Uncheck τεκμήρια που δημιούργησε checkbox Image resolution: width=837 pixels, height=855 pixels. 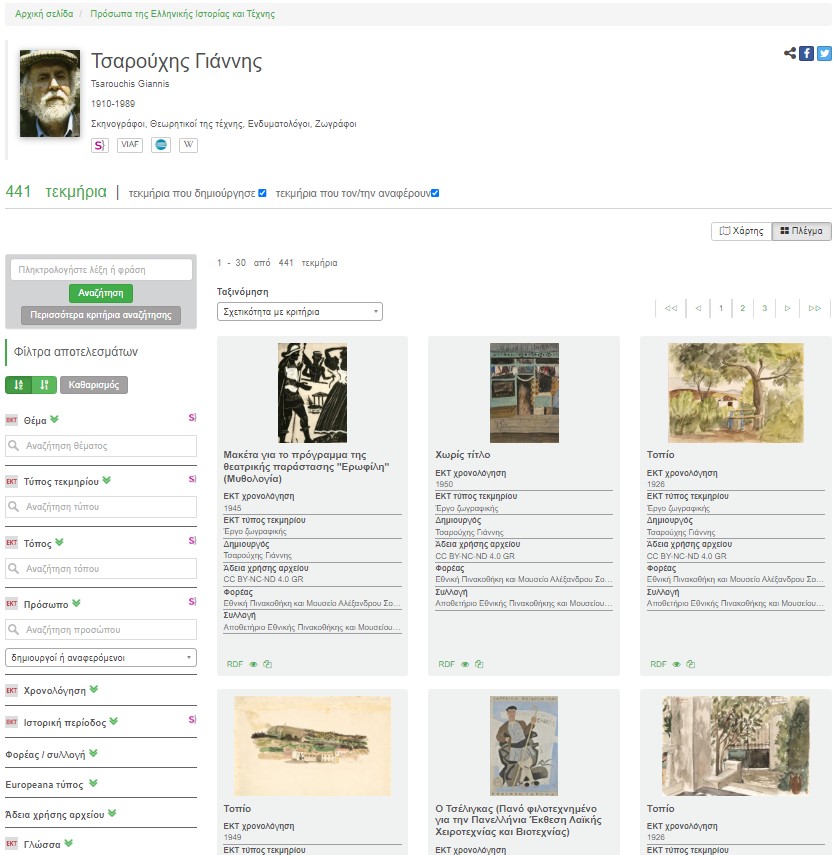tap(262, 193)
